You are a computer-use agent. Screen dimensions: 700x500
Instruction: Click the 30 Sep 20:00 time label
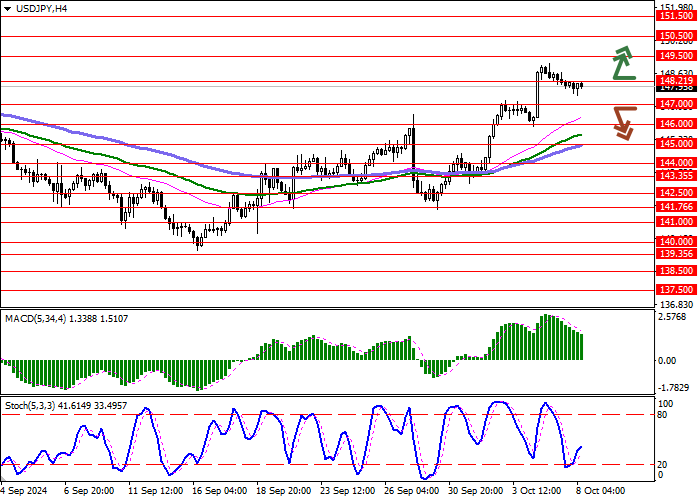point(476,491)
